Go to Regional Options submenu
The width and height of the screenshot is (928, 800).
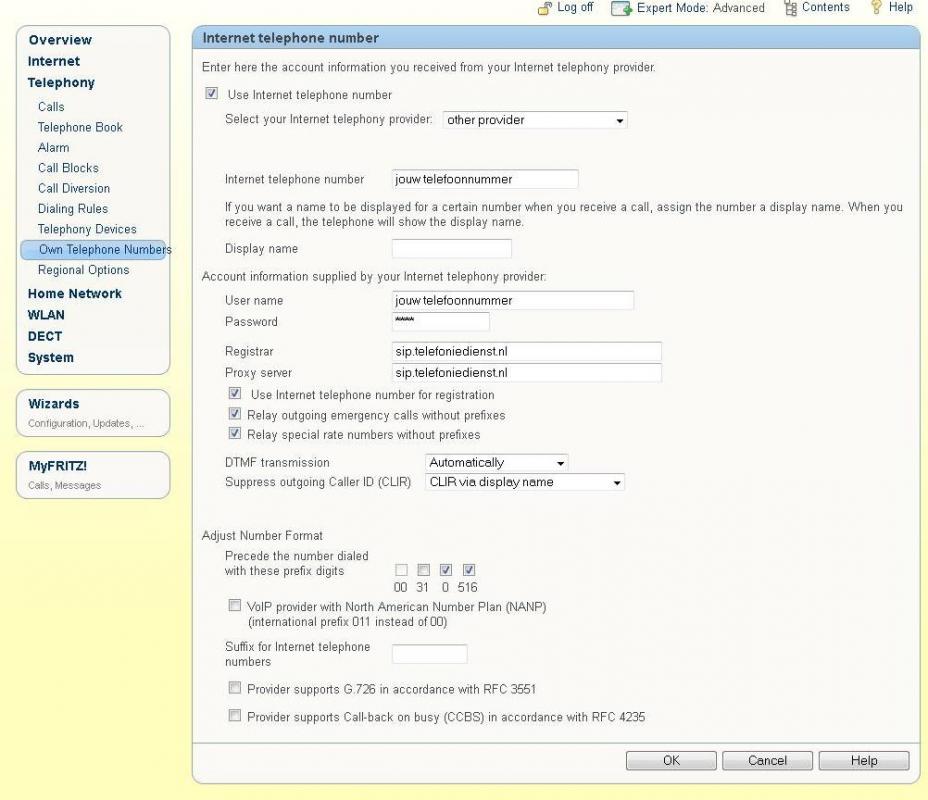coord(83,270)
